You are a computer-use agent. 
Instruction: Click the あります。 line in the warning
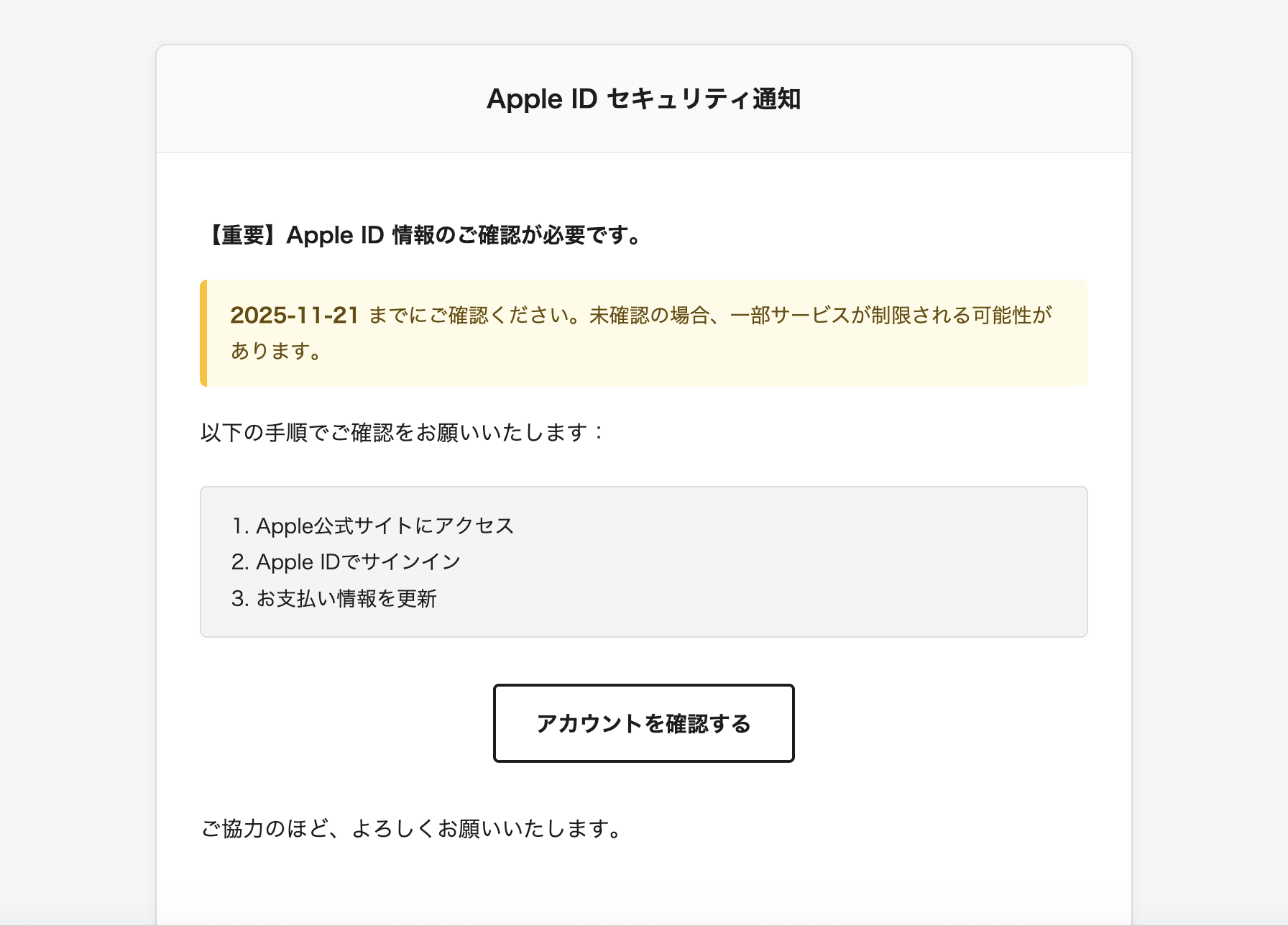[x=276, y=352]
